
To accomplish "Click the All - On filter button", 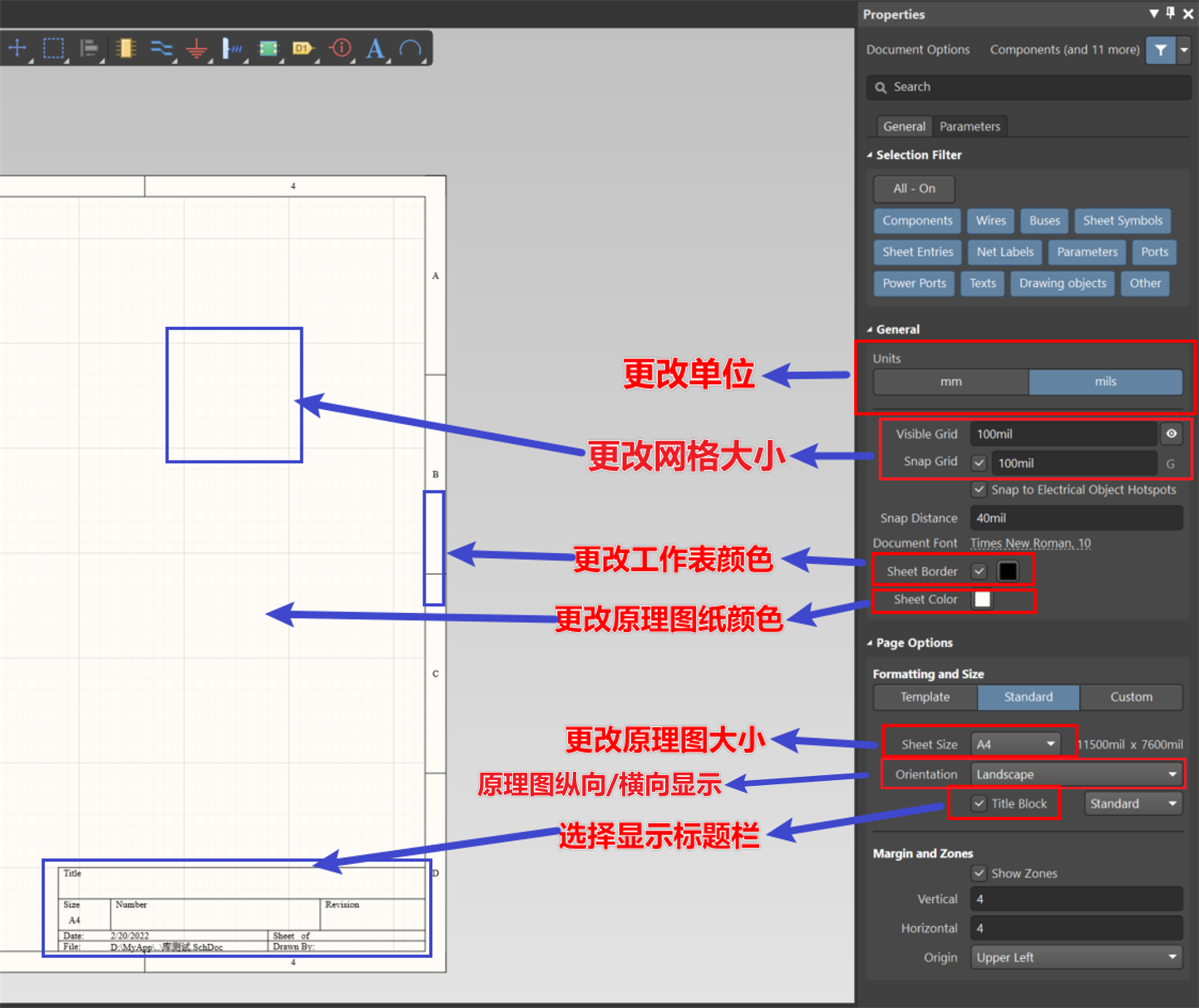I will coord(913,189).
